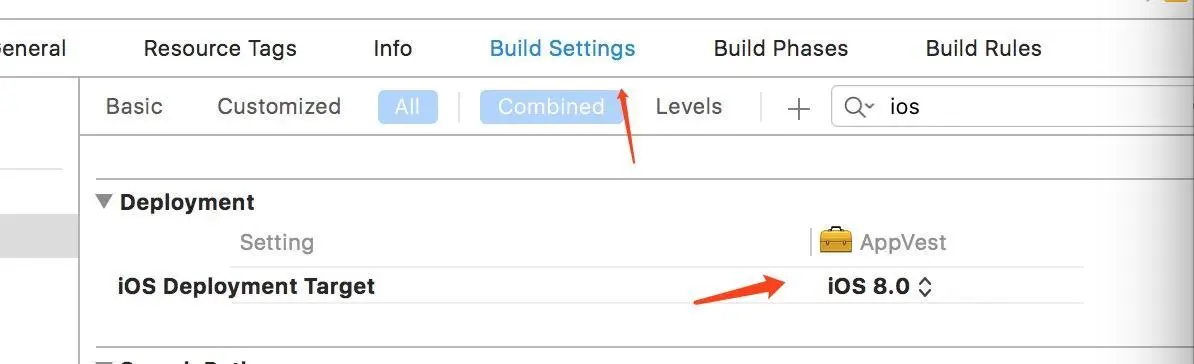Click the search field containing "ios"

click(x=1013, y=107)
